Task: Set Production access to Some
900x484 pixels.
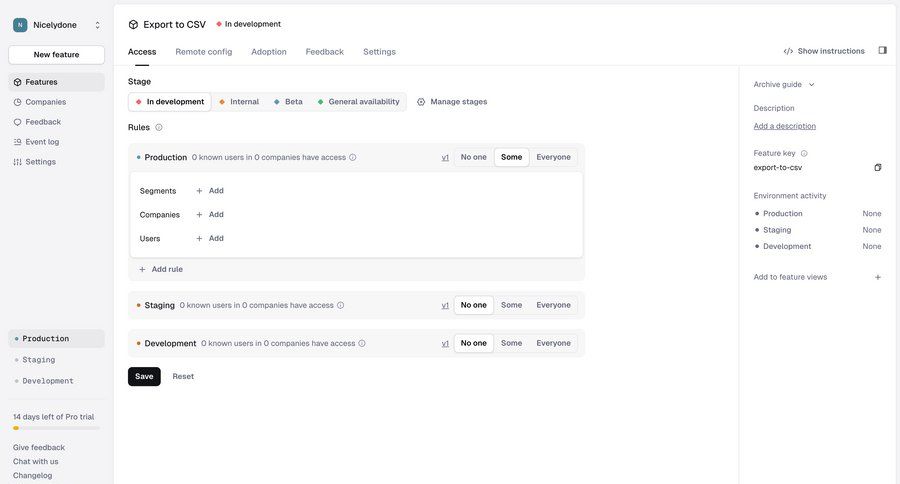Action: coord(511,157)
